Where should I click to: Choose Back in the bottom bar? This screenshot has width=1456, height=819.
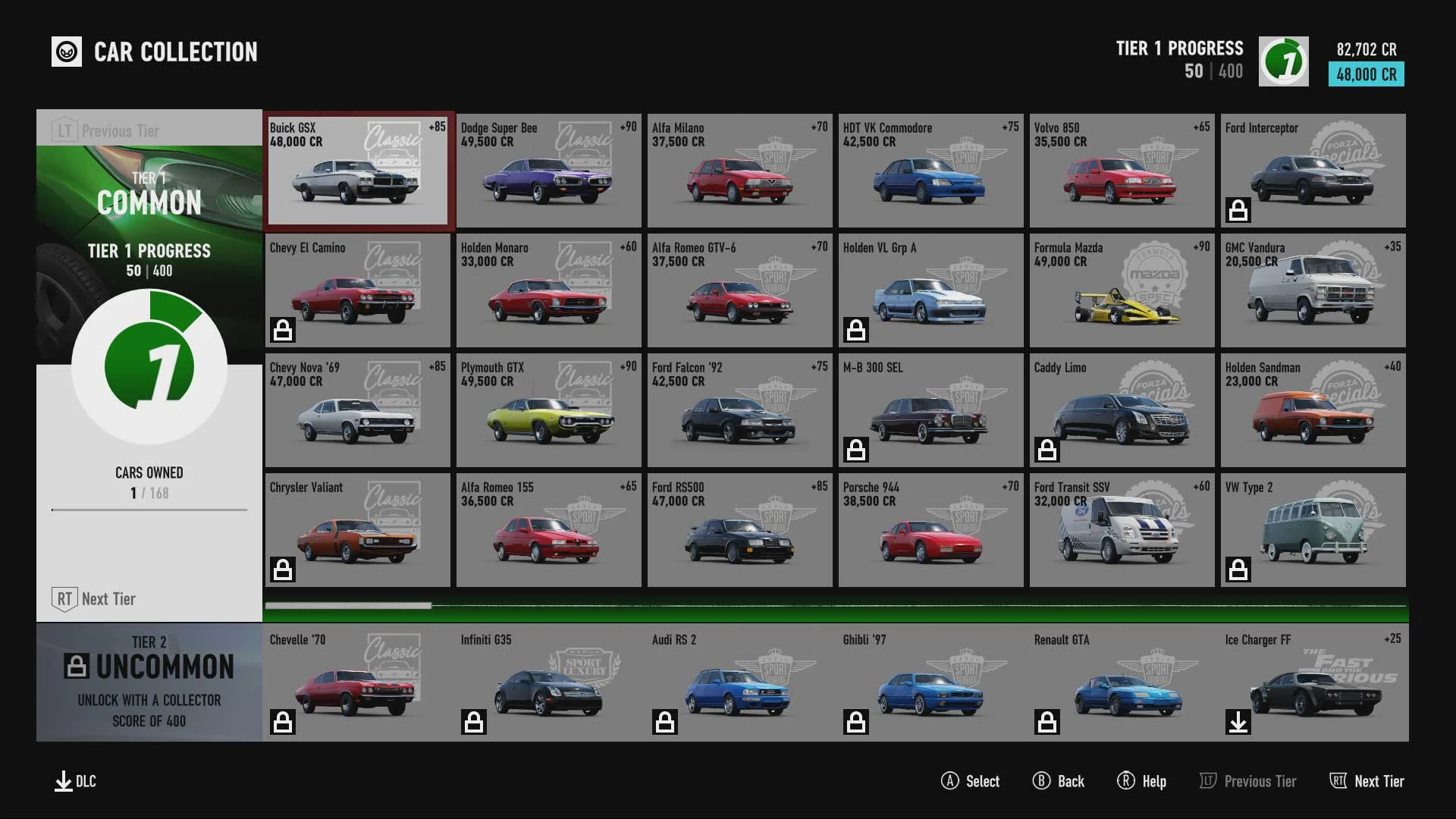[1071, 781]
